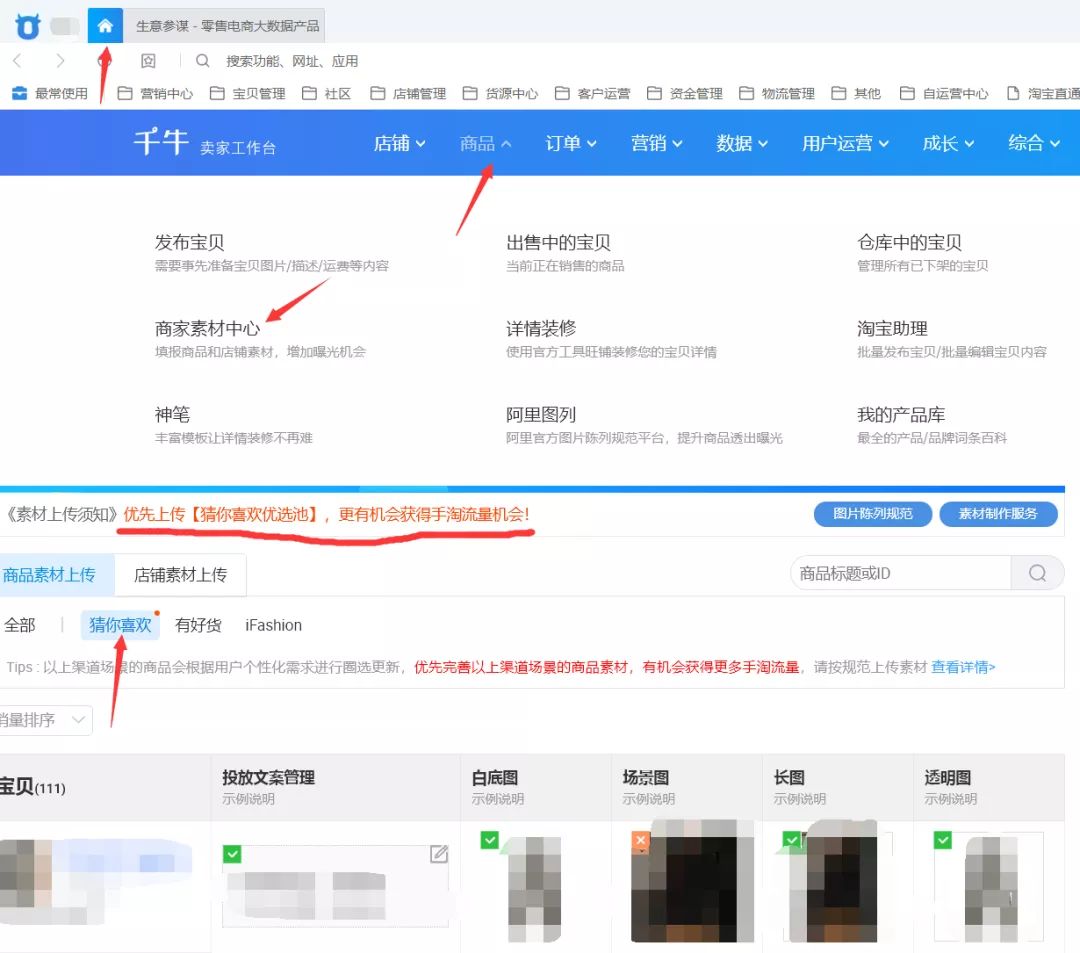Click the shield icon in the top-left corner
The height and width of the screenshot is (953, 1080).
tap(27, 24)
